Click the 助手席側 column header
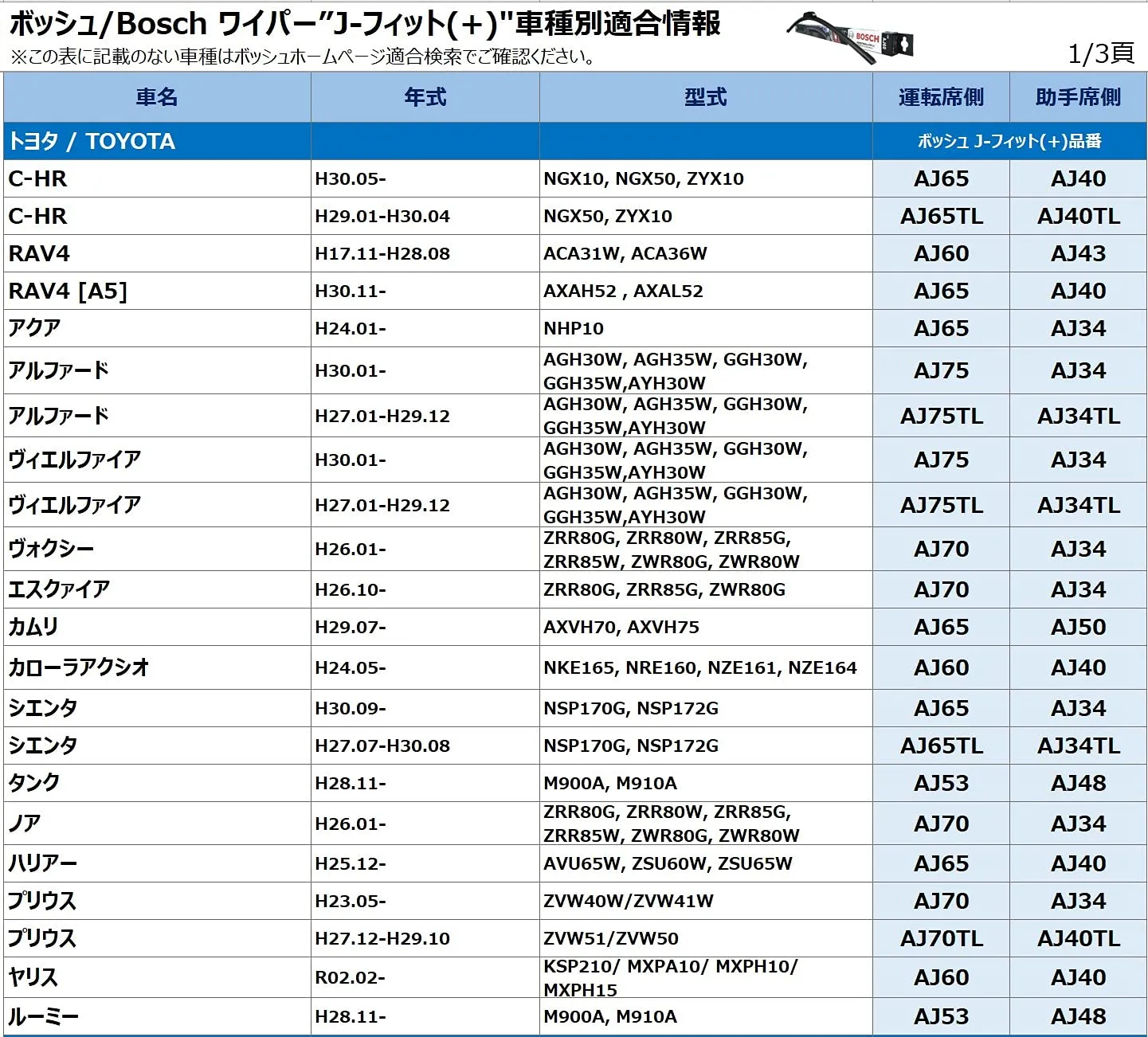1148x1037 pixels. [1078, 97]
